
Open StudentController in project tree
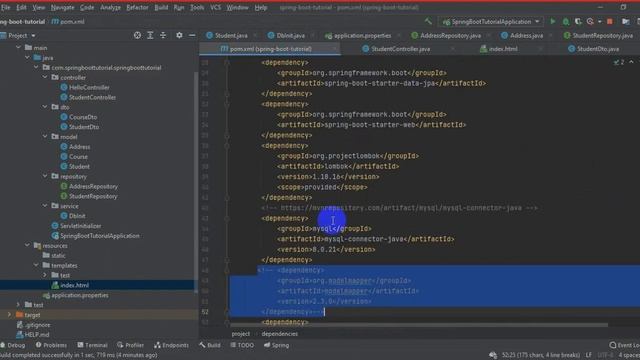[x=92, y=97]
